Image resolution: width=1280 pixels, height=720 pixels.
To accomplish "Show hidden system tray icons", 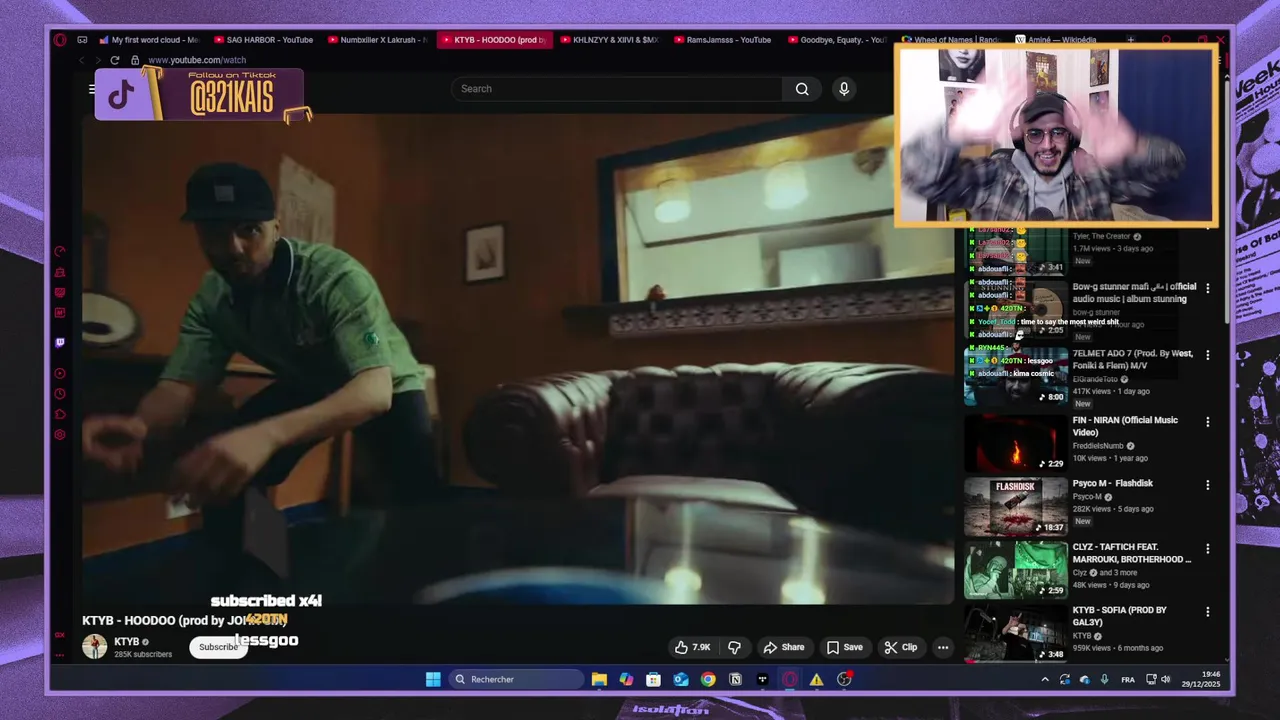I will (1045, 680).
